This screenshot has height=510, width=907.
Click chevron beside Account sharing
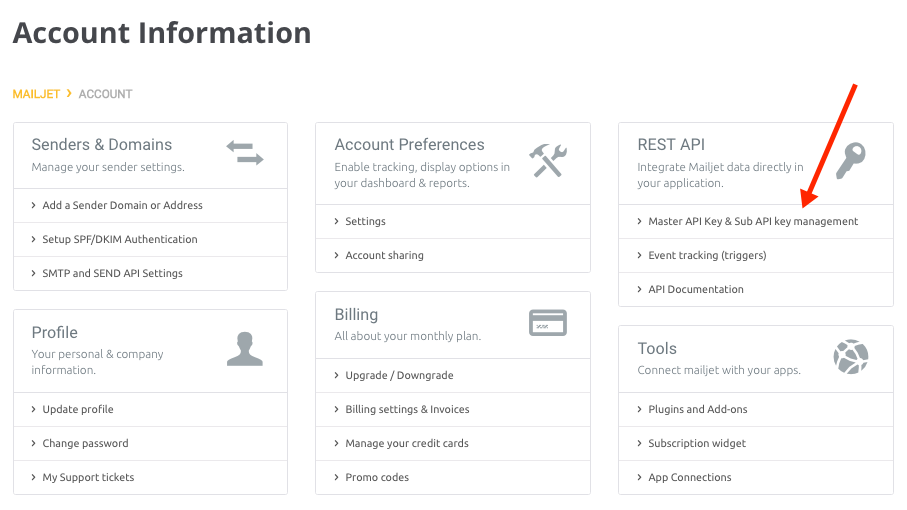336,256
